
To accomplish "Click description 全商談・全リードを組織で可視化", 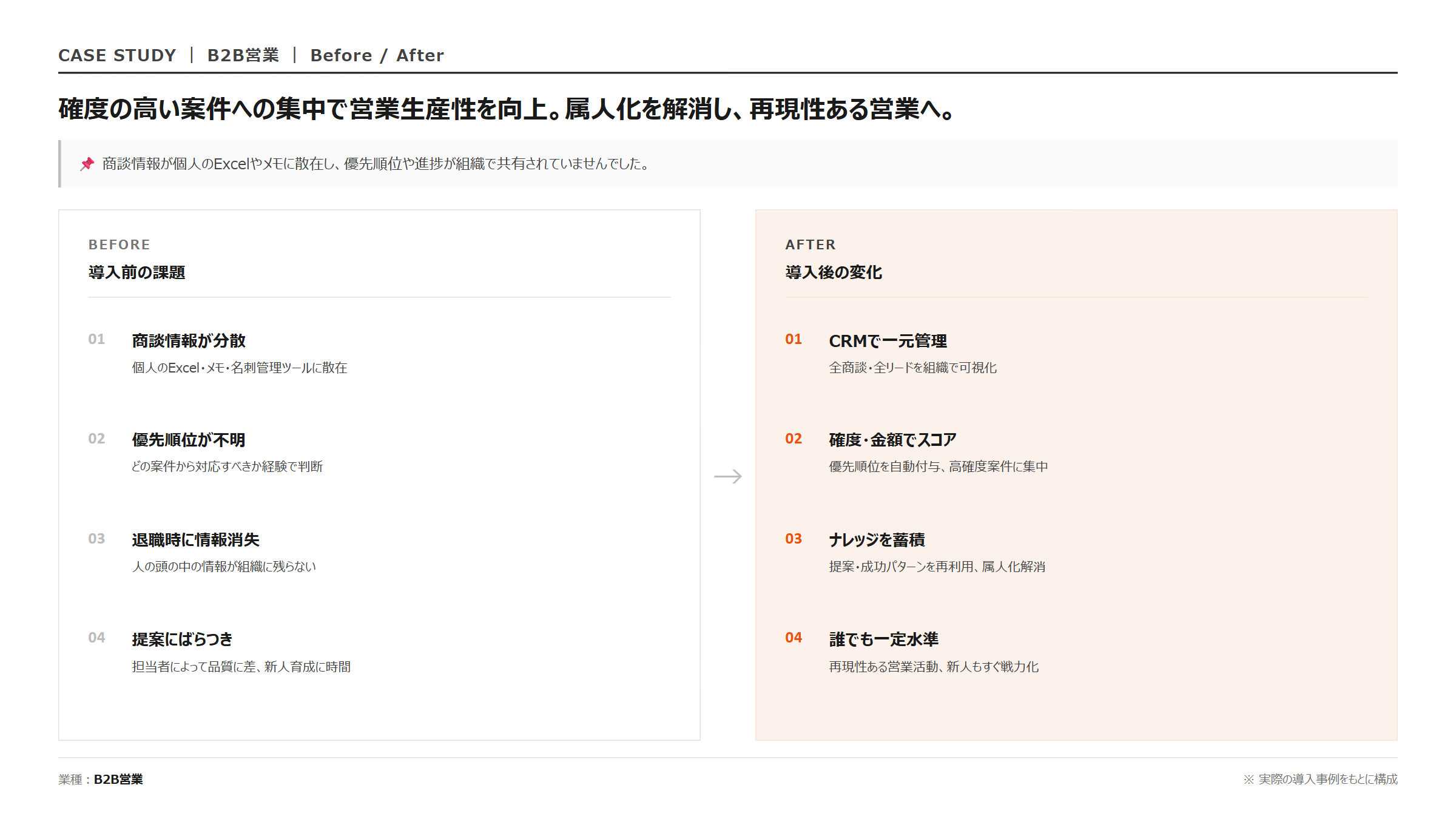I will [913, 368].
